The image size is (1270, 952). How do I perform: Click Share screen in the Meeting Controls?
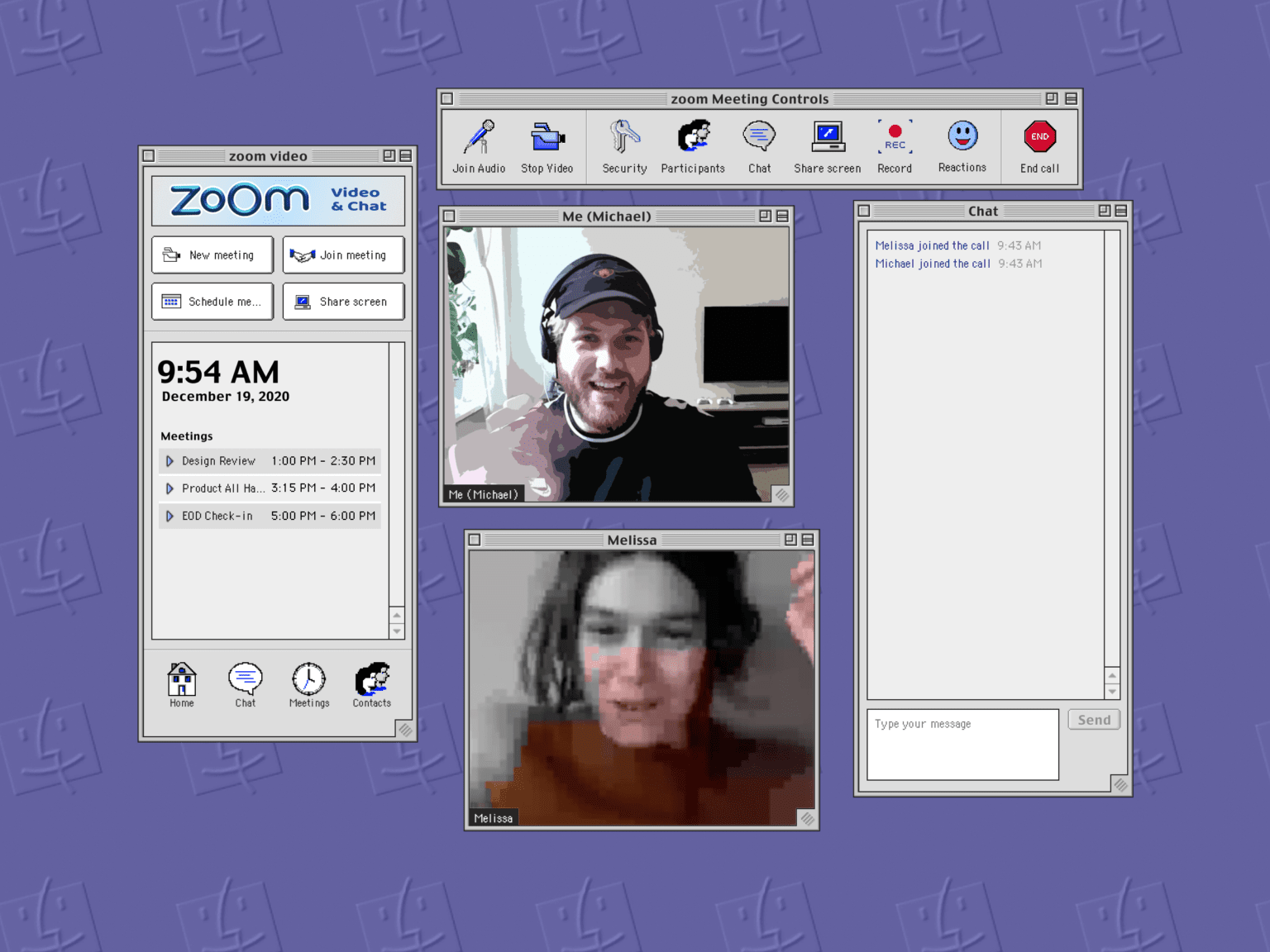click(x=827, y=137)
